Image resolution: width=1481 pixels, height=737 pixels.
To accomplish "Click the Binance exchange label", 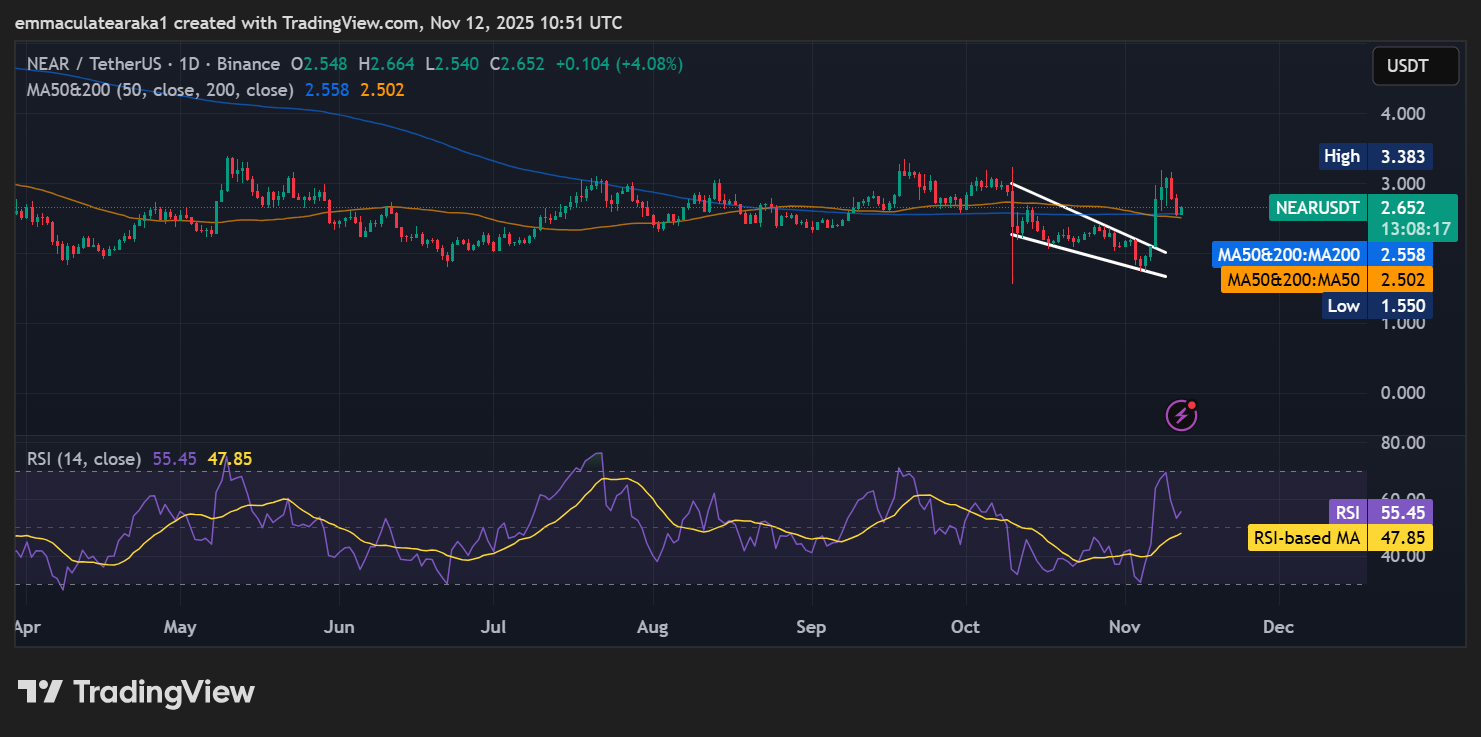I will coord(249,63).
